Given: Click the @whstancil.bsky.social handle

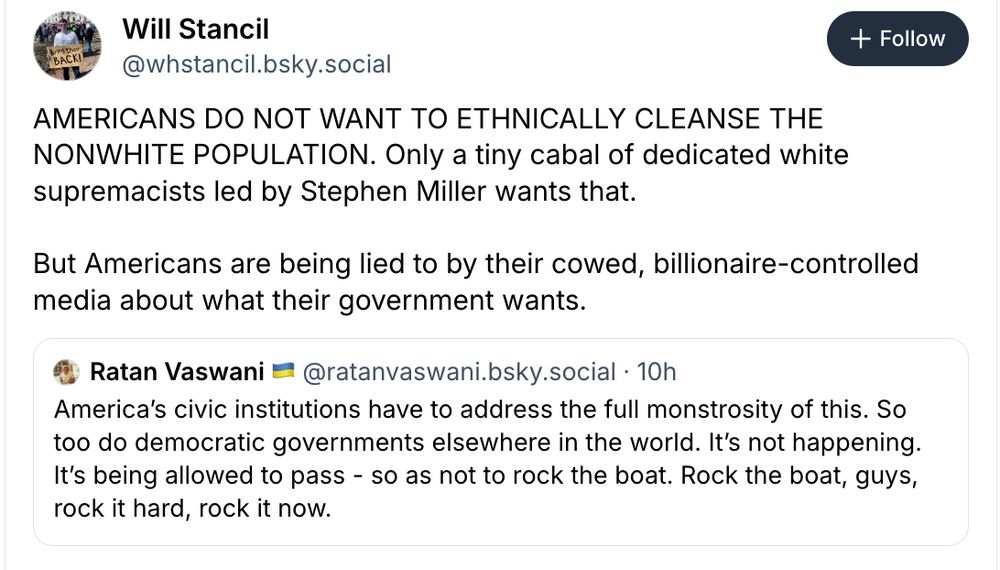Looking at the screenshot, I should [256, 65].
